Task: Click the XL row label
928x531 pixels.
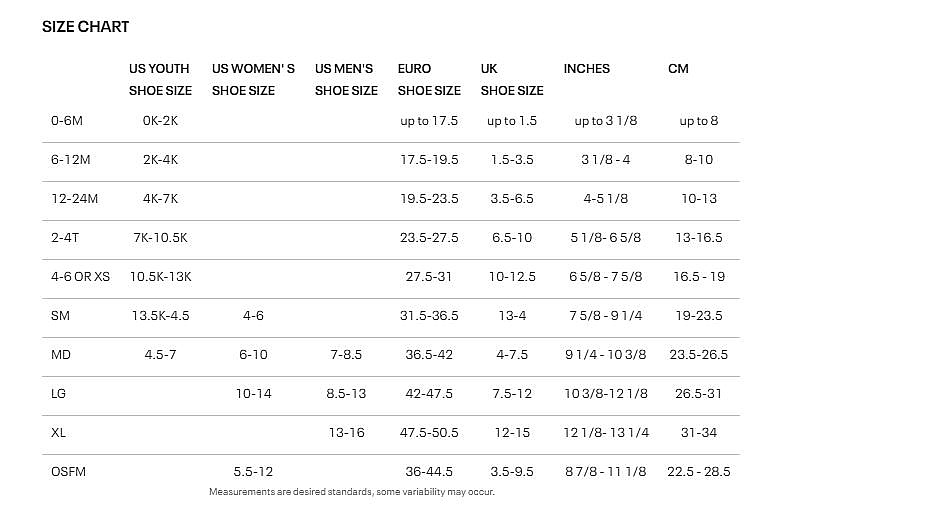Action: pyautogui.click(x=58, y=433)
